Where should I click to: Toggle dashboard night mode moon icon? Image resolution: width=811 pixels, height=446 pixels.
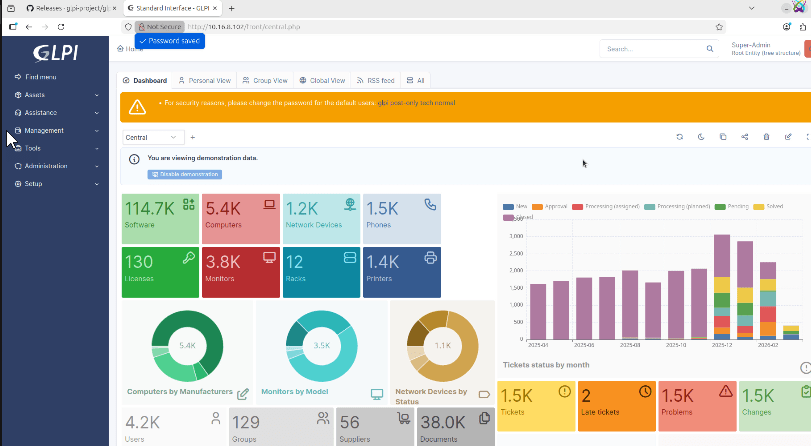(701, 137)
